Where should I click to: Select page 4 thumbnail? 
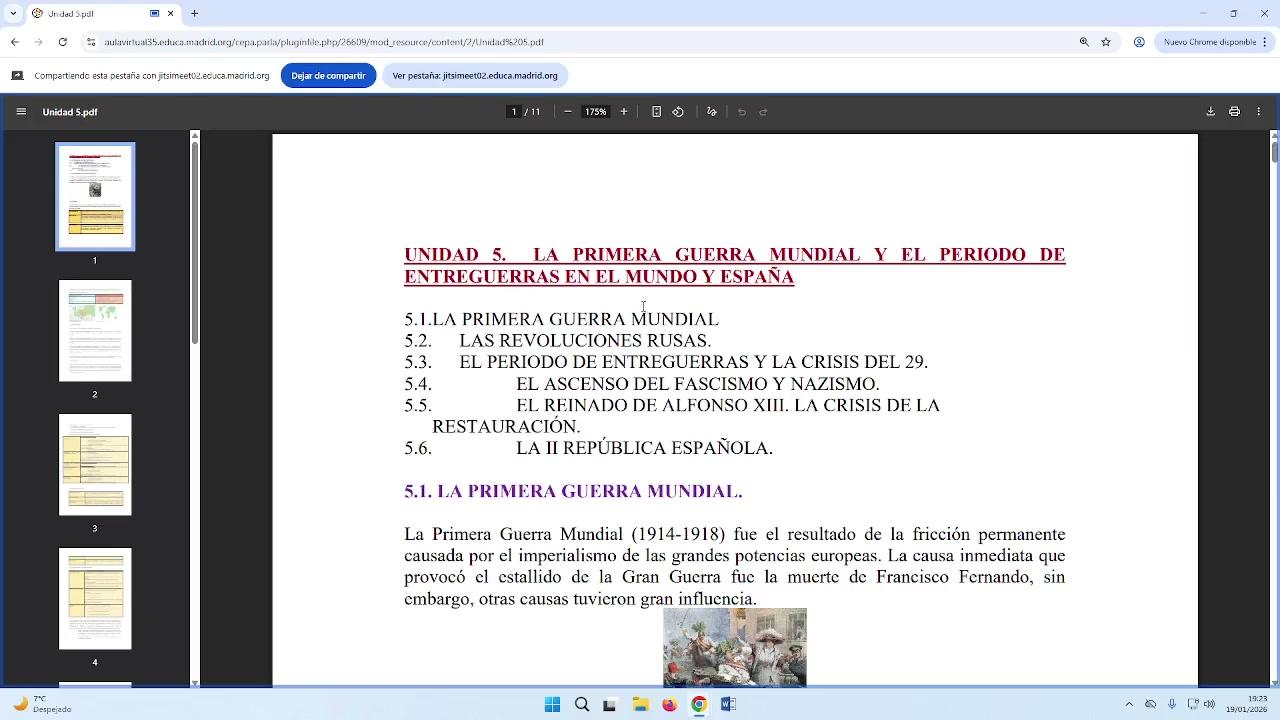click(x=95, y=598)
